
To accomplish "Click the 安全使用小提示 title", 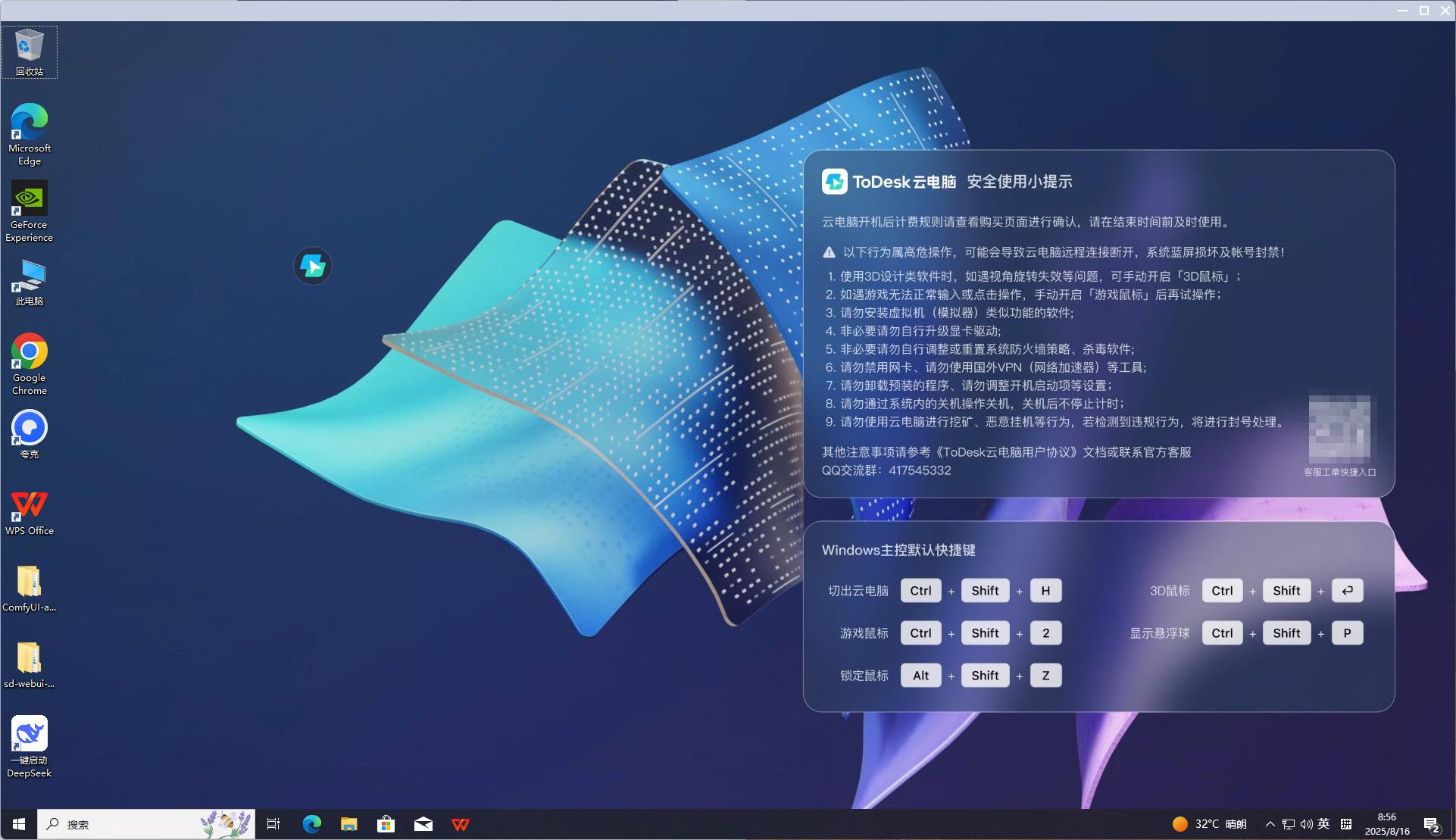I will [1020, 182].
